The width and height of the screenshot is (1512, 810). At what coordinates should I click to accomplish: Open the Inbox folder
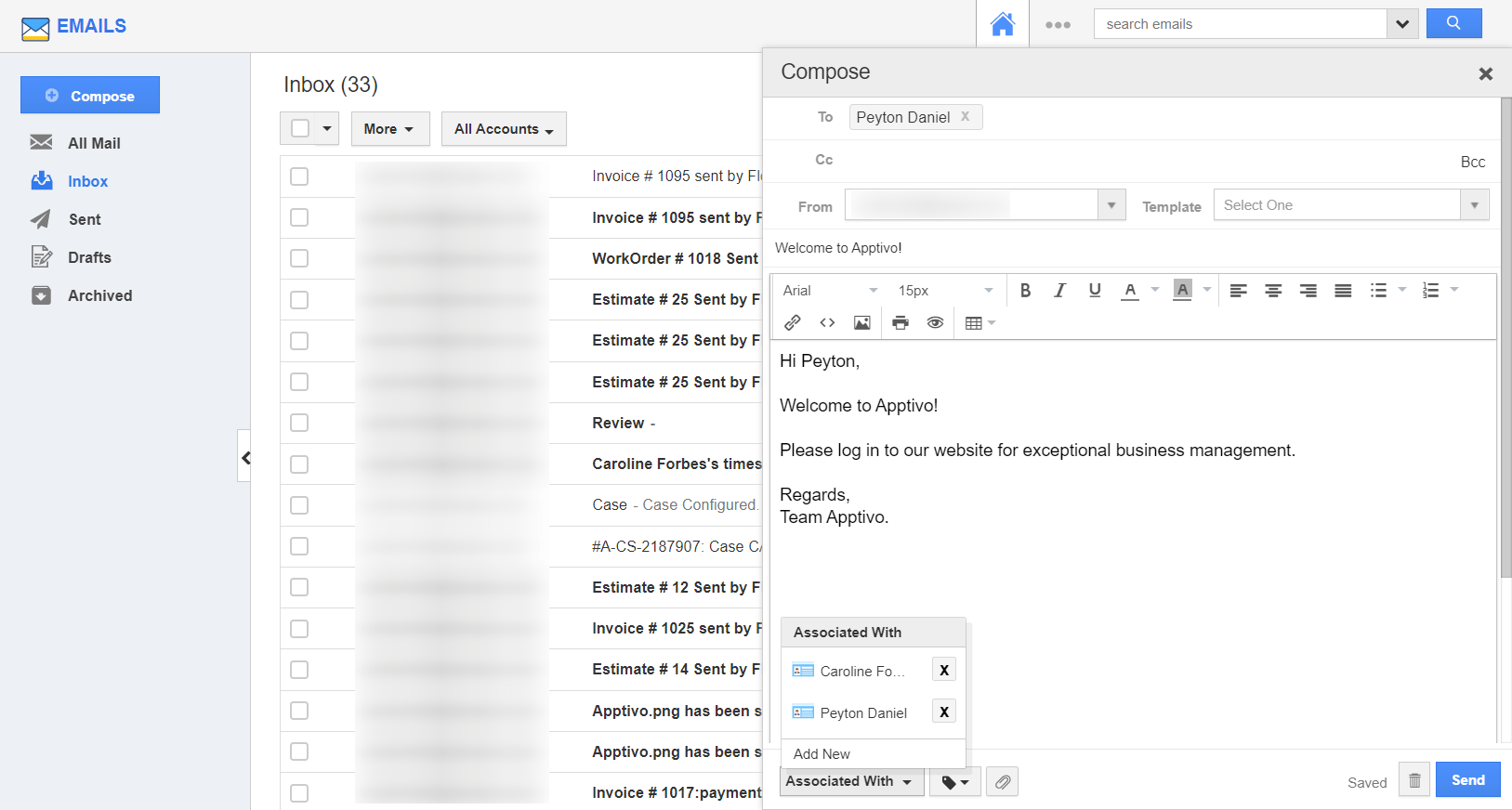(87, 181)
